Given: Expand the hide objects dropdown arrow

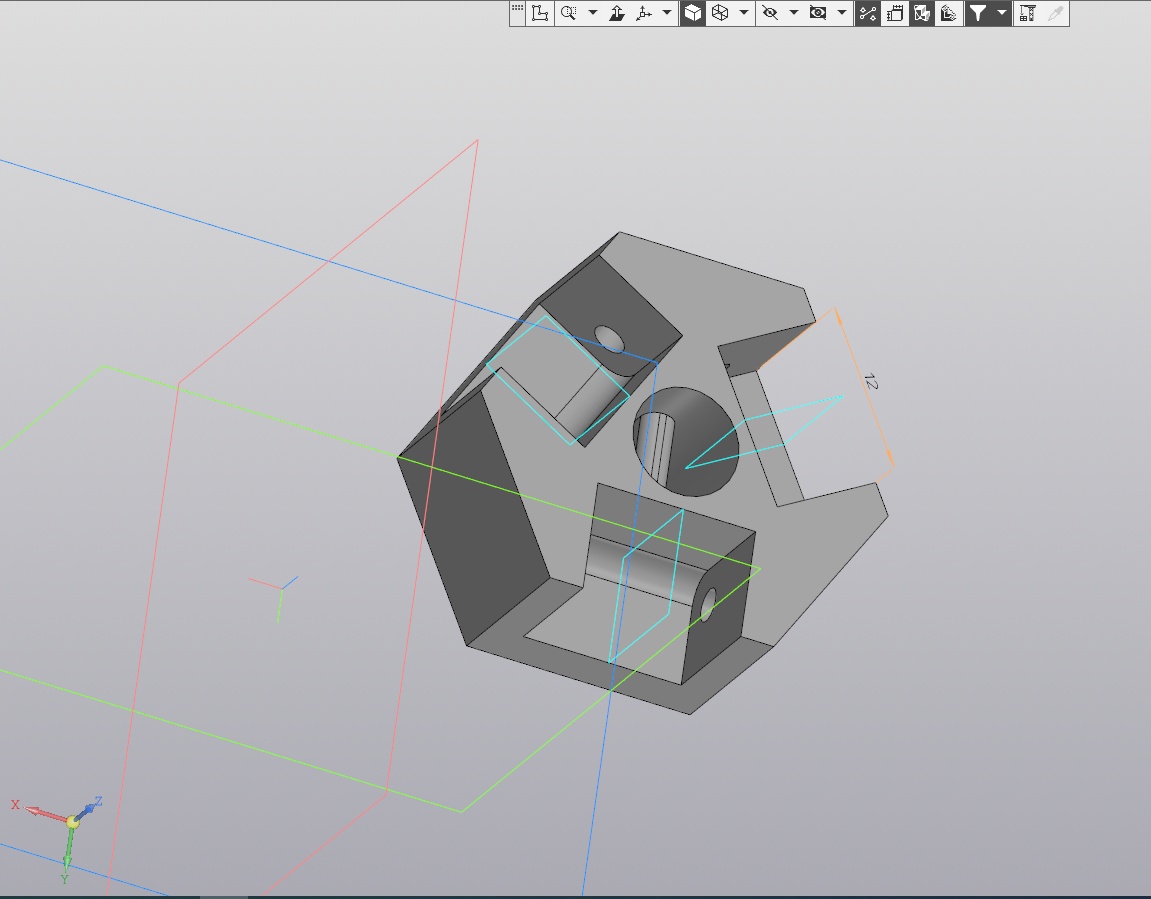Looking at the screenshot, I should click(x=793, y=13).
